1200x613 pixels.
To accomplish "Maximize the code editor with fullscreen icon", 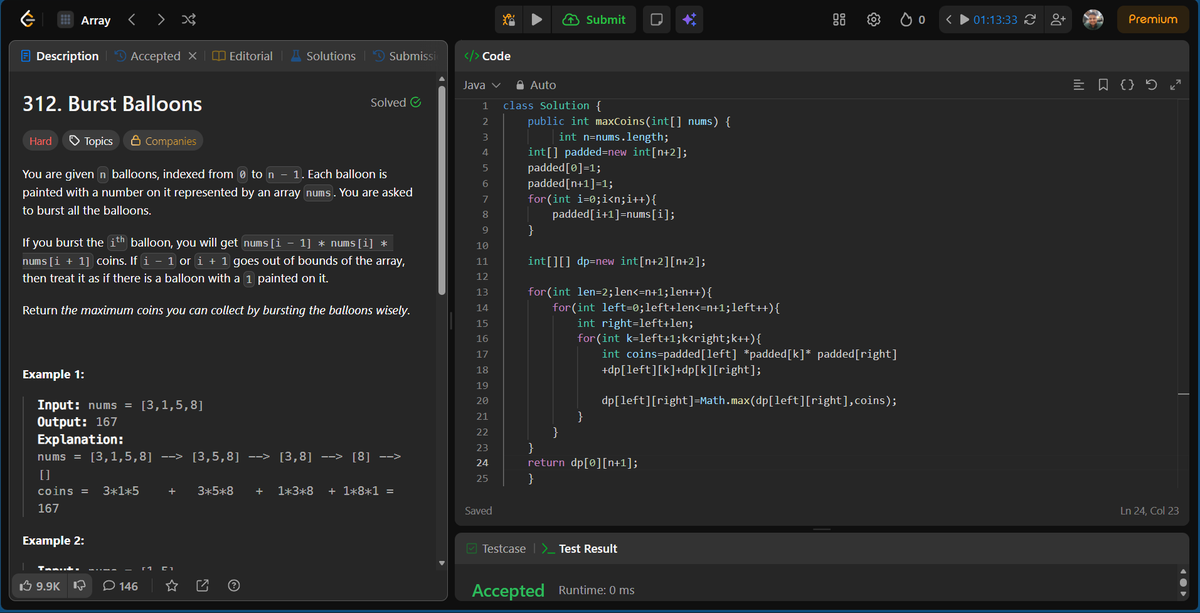I will 1175,85.
